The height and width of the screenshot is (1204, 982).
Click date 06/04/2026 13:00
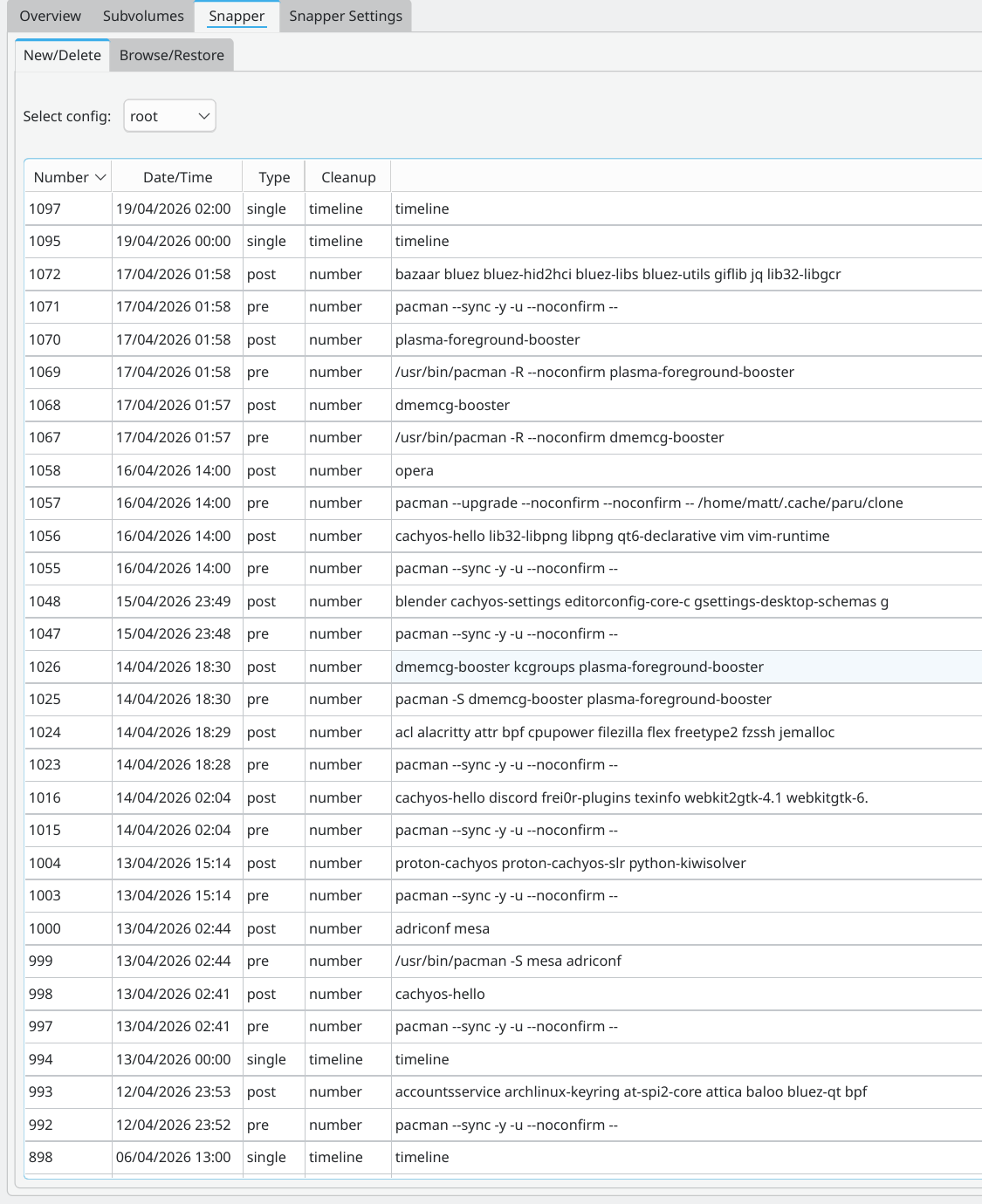[174, 1157]
